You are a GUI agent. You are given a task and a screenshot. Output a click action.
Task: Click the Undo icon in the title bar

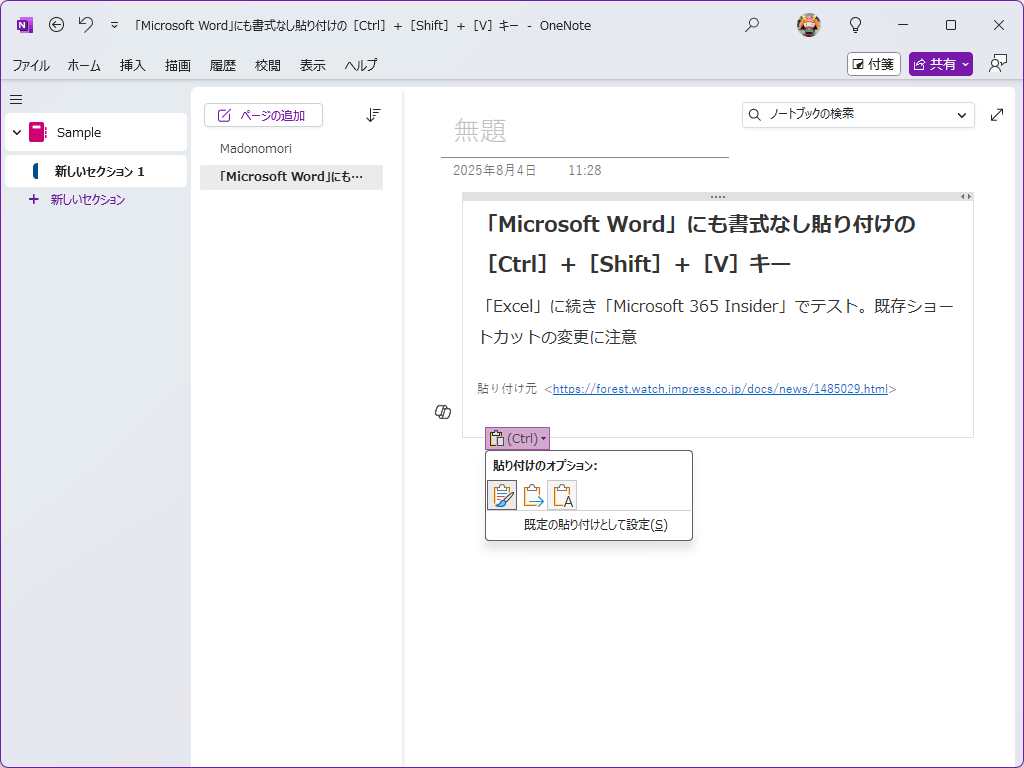click(85, 25)
